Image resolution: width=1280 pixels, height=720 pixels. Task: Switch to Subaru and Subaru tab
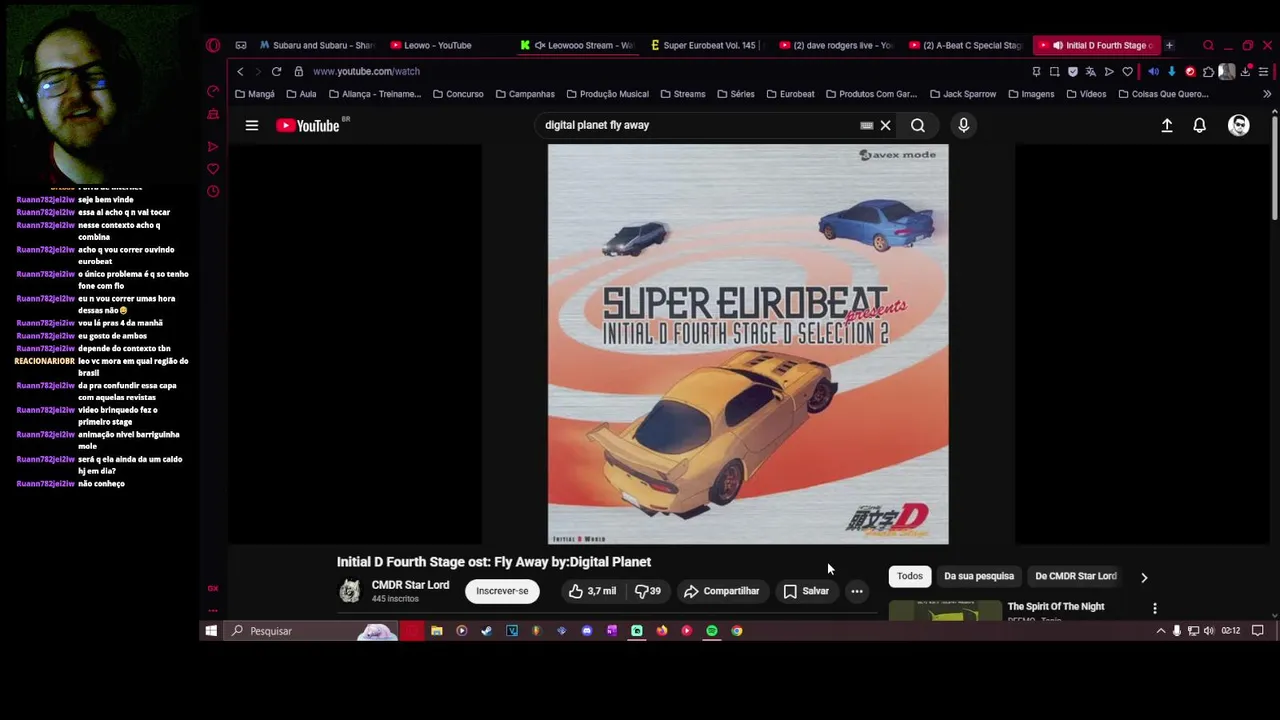[x=316, y=45]
